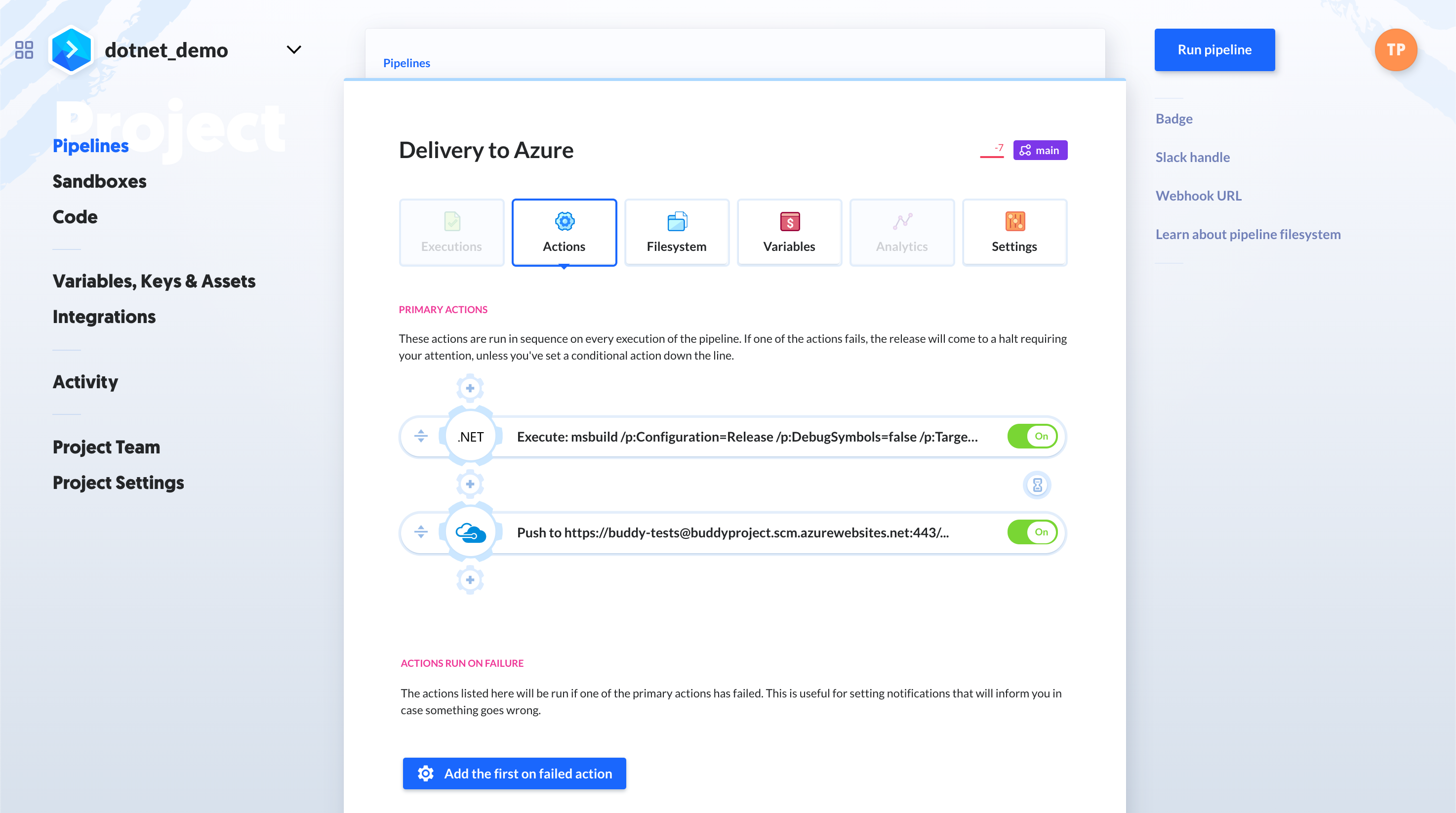Open the Slack handle link
This screenshot has height=813, width=1456.
coord(1193,157)
